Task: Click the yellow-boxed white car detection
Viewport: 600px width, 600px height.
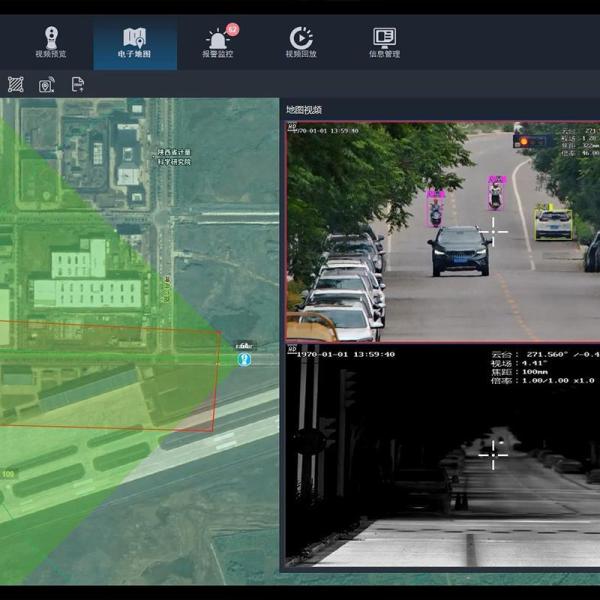Action: (553, 223)
